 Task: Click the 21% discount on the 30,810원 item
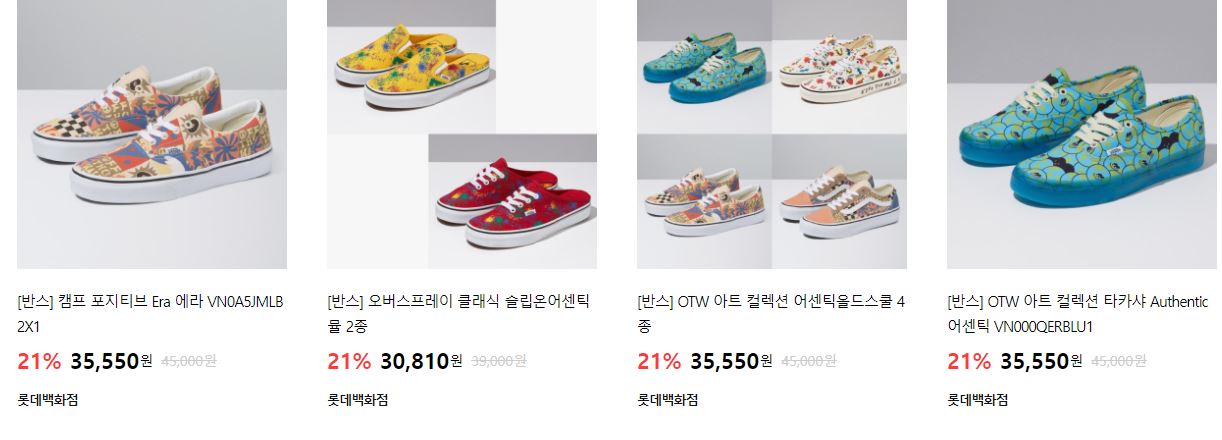tap(349, 361)
